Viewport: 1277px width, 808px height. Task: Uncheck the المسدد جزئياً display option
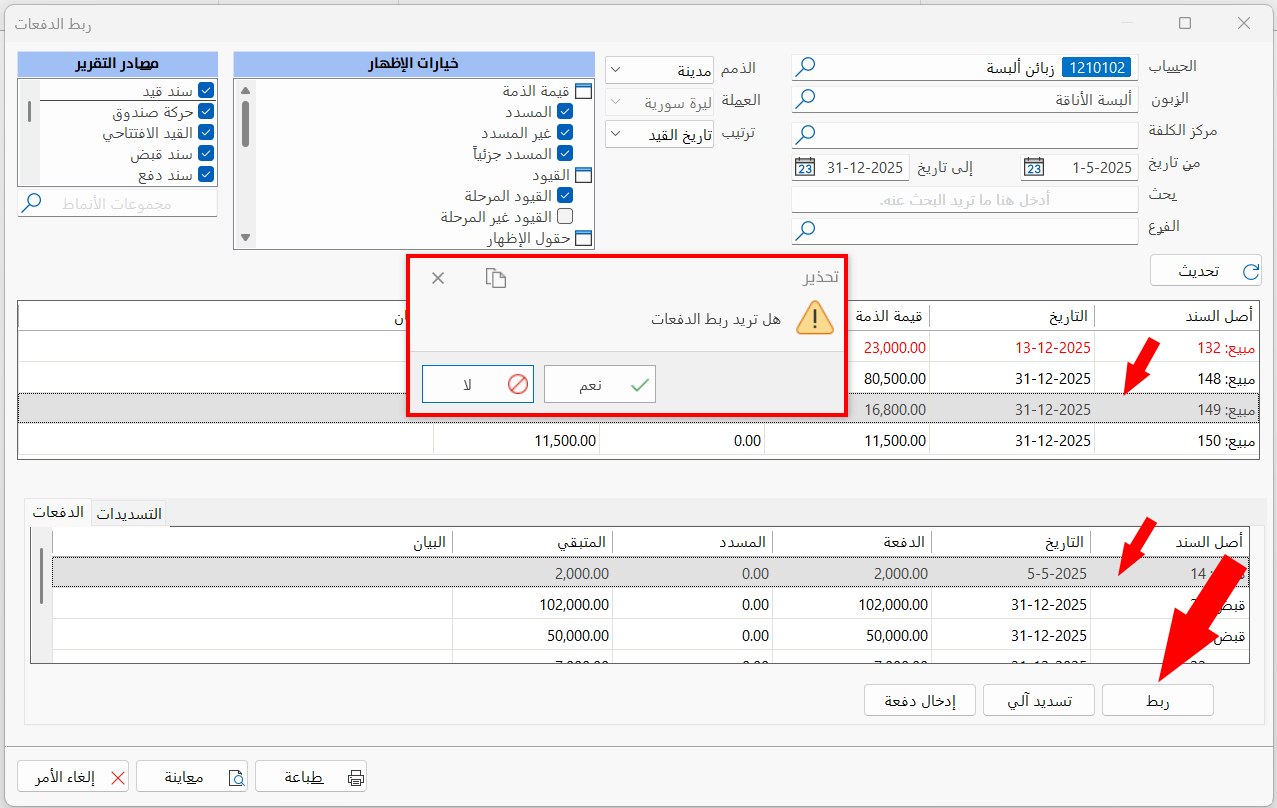point(564,153)
